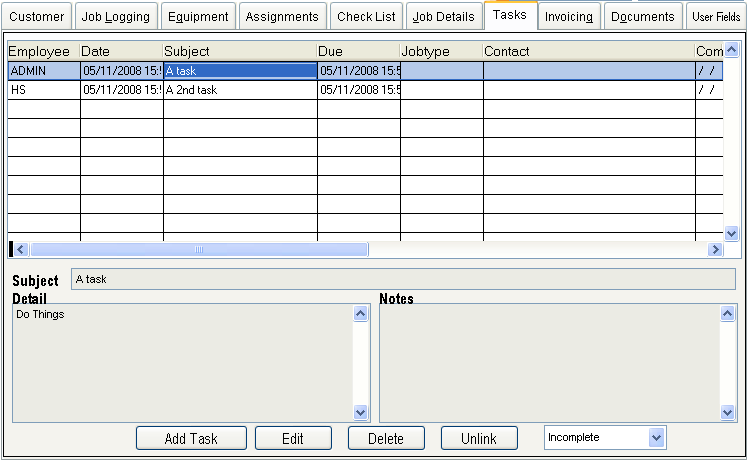Unlink the selected task
This screenshot has width=747, height=460.
click(x=479, y=438)
